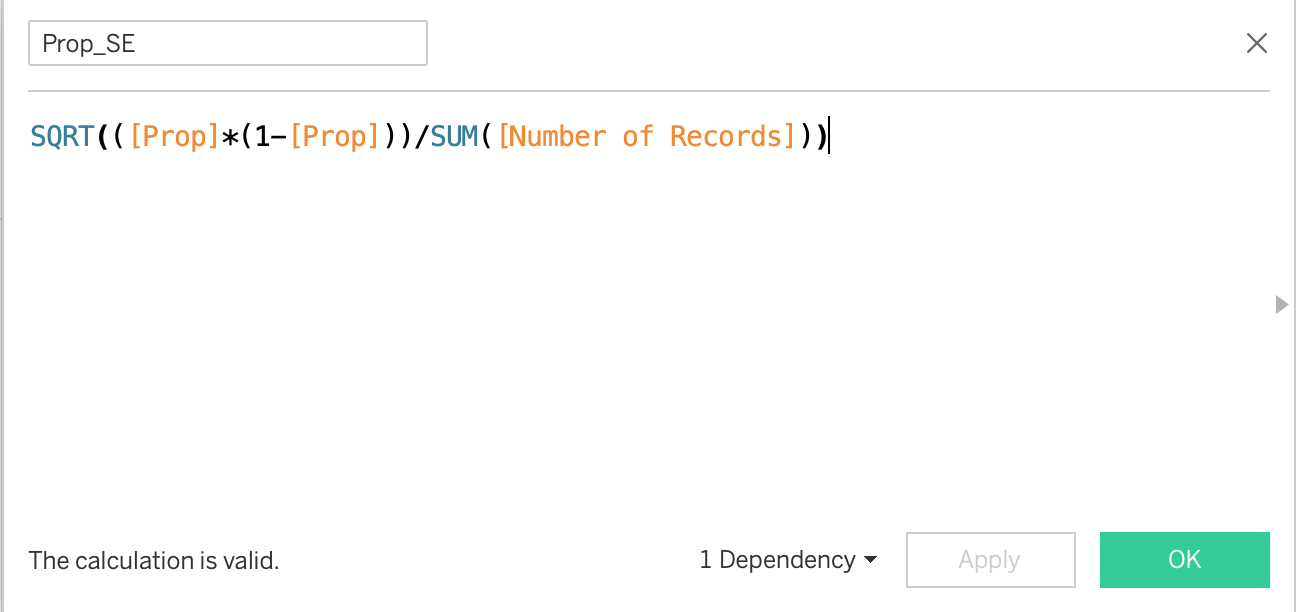Viewport: 1296px width, 612px height.
Task: Expand the function reference pane arrow
Action: pos(1282,305)
